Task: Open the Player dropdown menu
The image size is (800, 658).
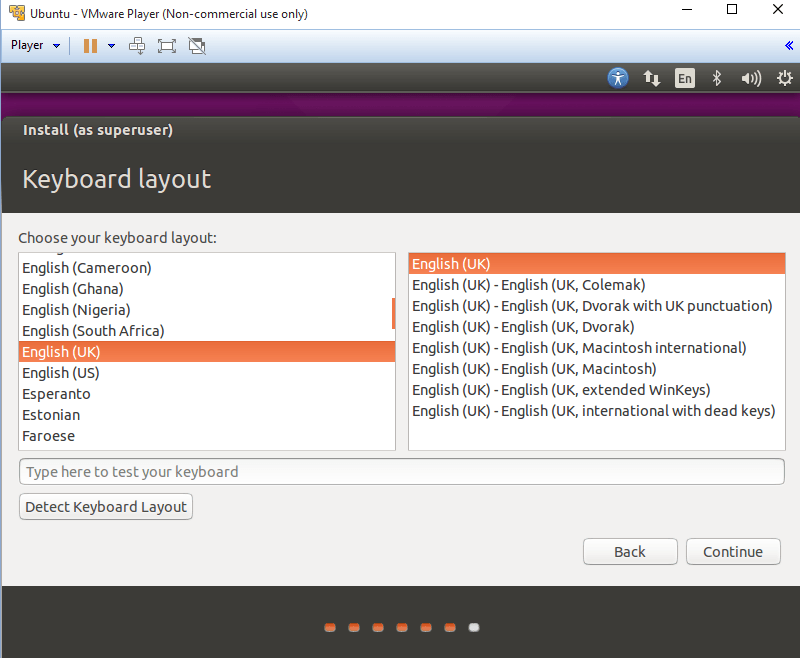Action: point(35,45)
